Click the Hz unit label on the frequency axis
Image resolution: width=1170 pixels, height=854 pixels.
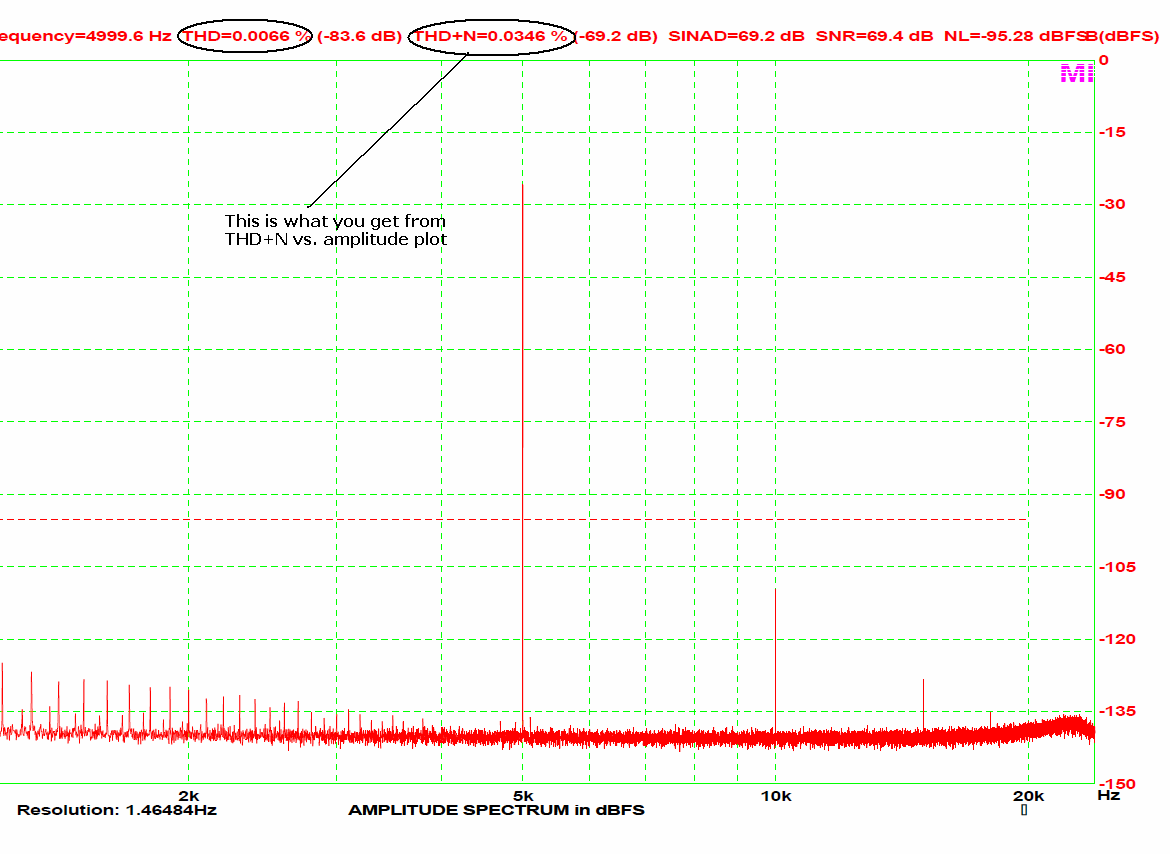1109,796
